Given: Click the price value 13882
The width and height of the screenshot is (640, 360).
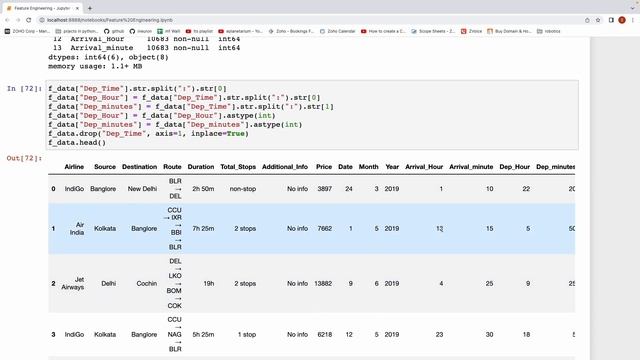Looking at the screenshot, I should 323,283.
